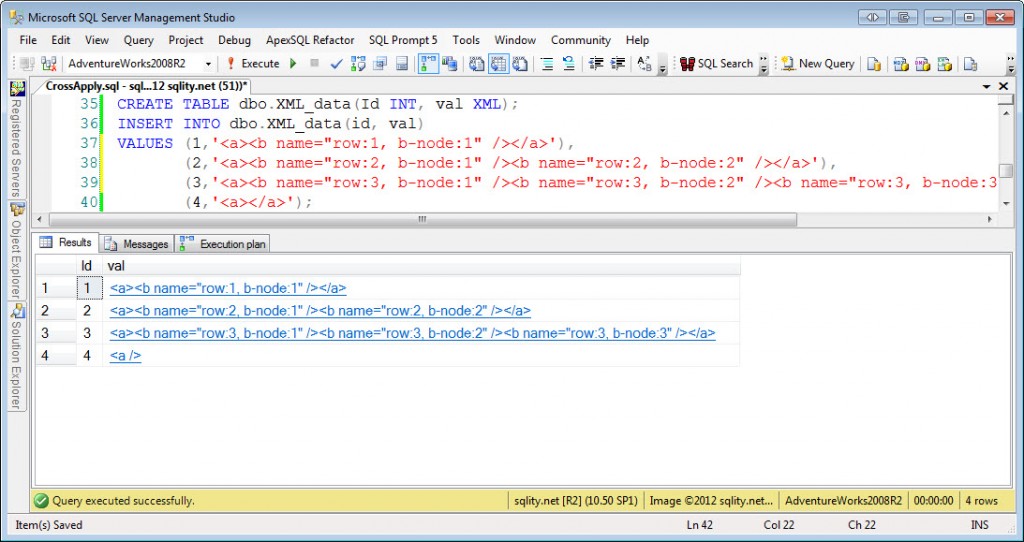The width and height of the screenshot is (1024, 542).
Task: Click the SQL Search binoculars button
Action: click(x=717, y=63)
